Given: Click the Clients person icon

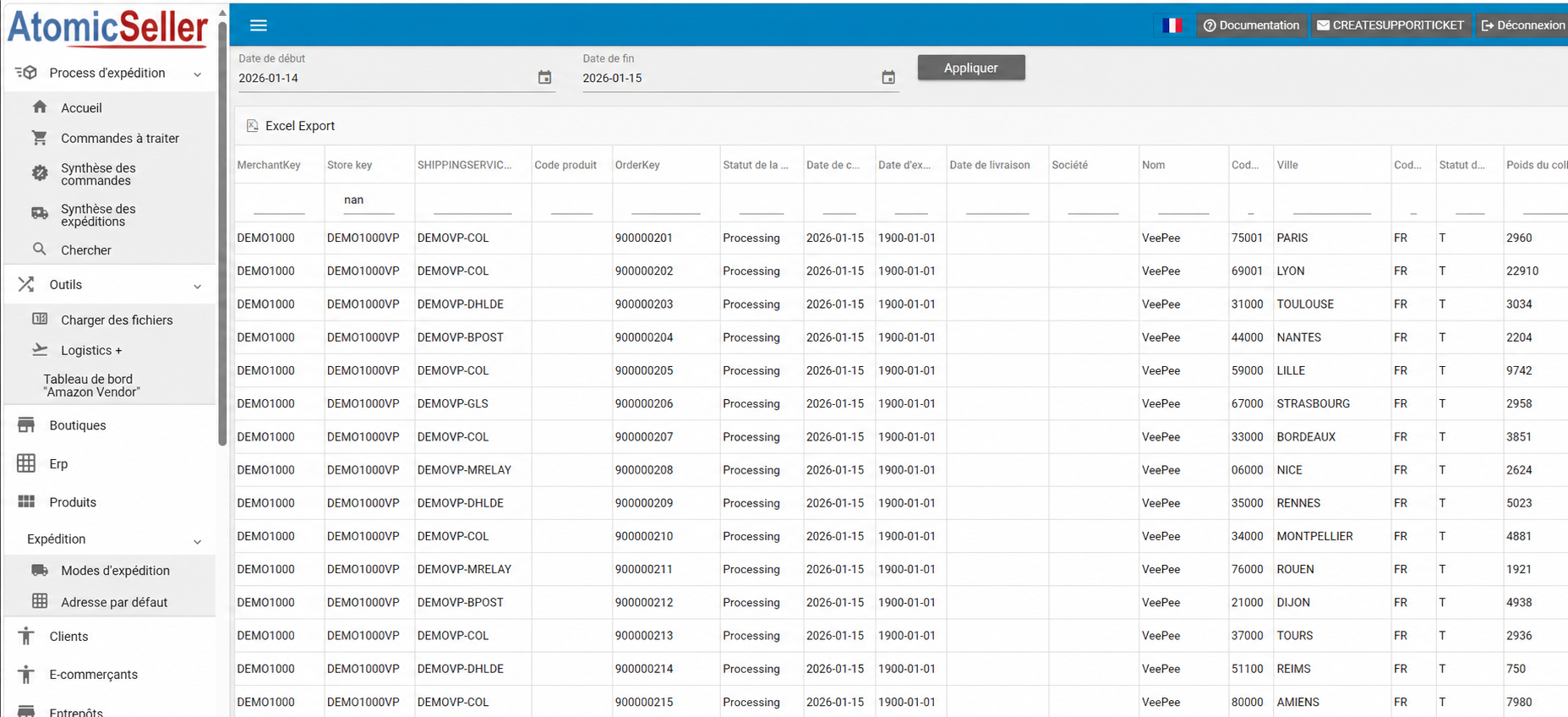Looking at the screenshot, I should [x=26, y=636].
